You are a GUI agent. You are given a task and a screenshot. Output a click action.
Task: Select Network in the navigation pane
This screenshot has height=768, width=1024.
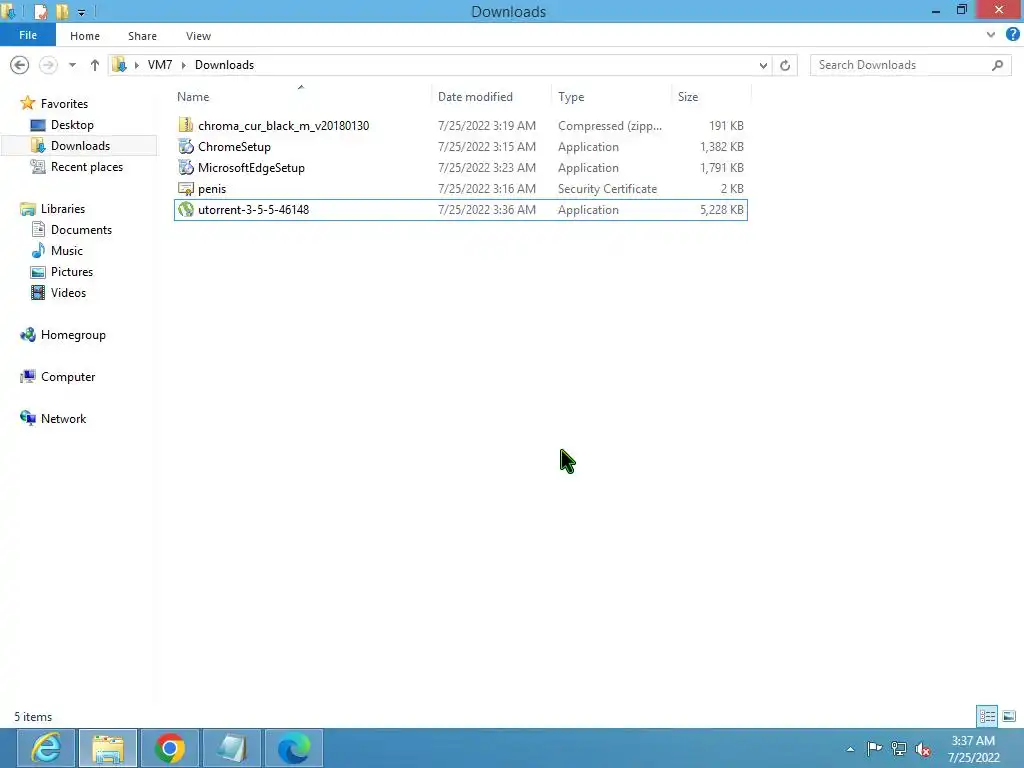[x=63, y=419]
